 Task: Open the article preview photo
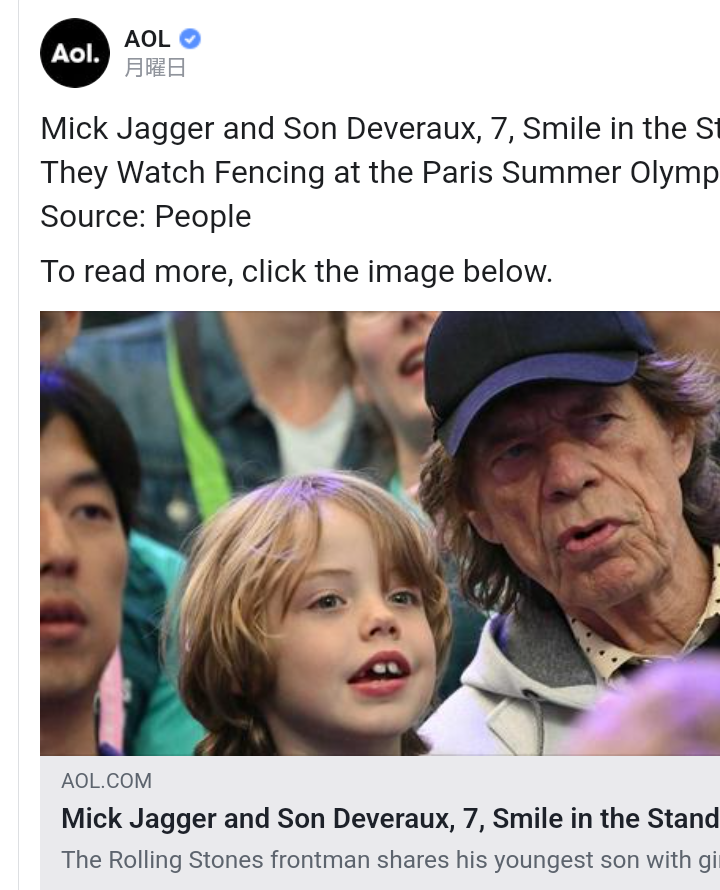tap(380, 533)
